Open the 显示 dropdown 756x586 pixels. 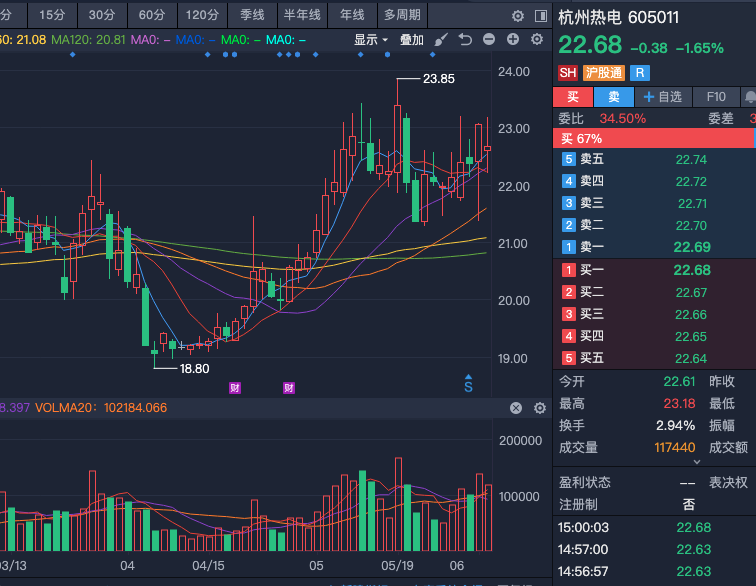[x=371, y=40]
